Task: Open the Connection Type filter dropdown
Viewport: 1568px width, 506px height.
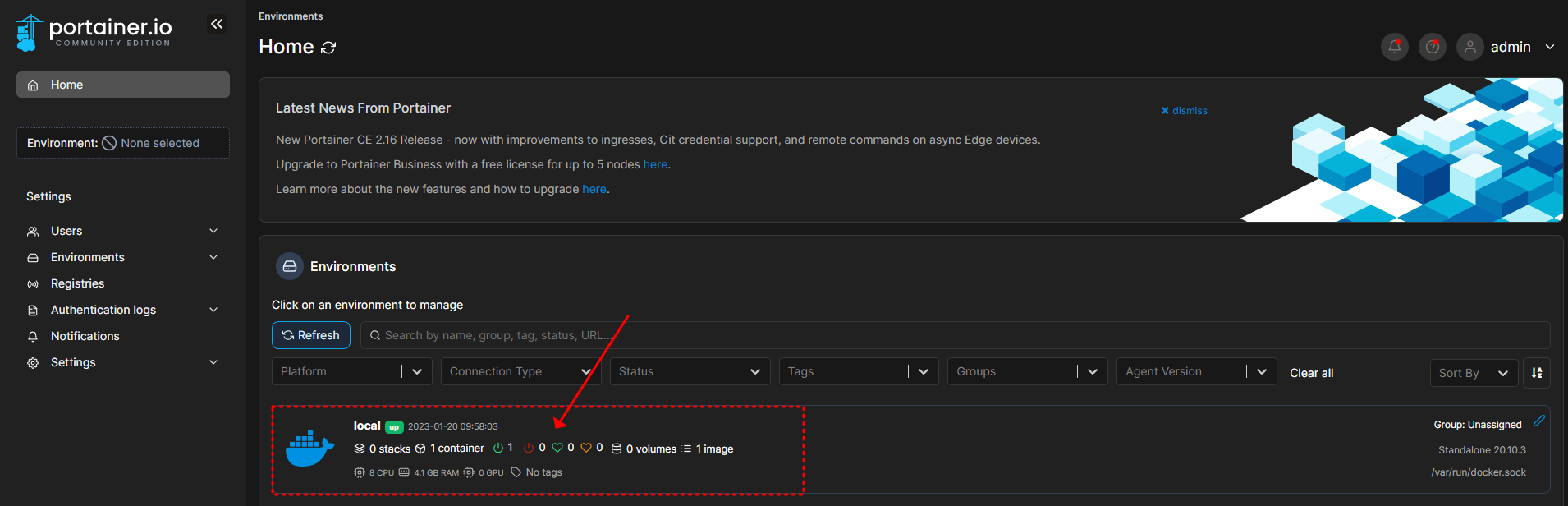Action: (520, 371)
